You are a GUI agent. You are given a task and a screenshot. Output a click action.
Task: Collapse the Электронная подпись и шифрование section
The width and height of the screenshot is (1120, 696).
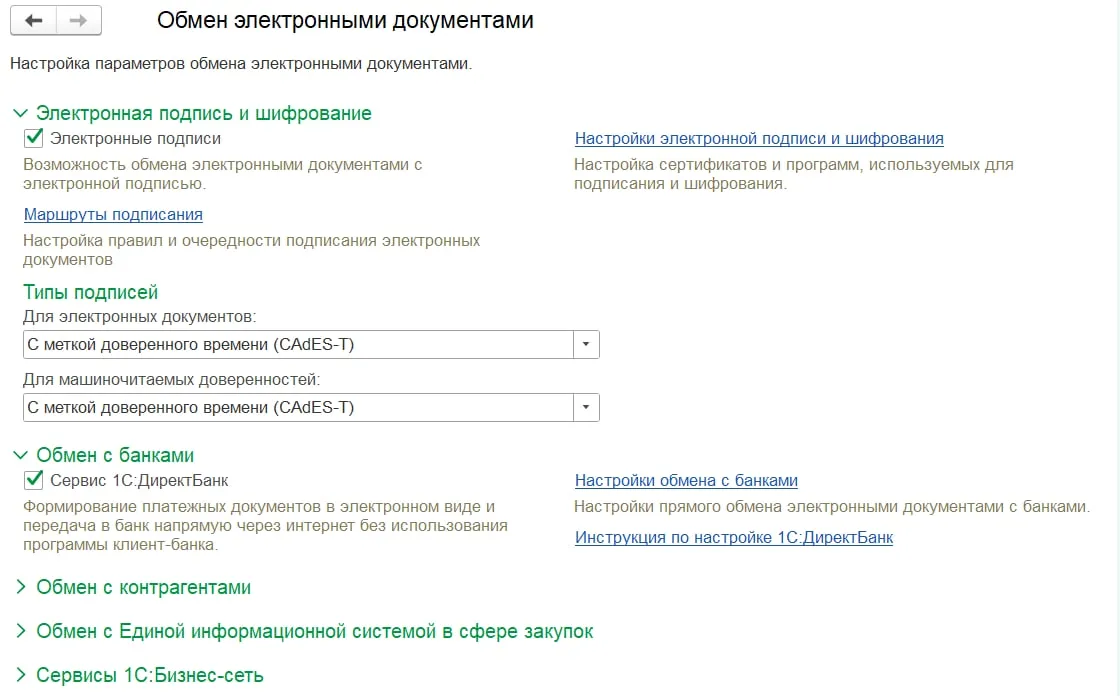21,114
